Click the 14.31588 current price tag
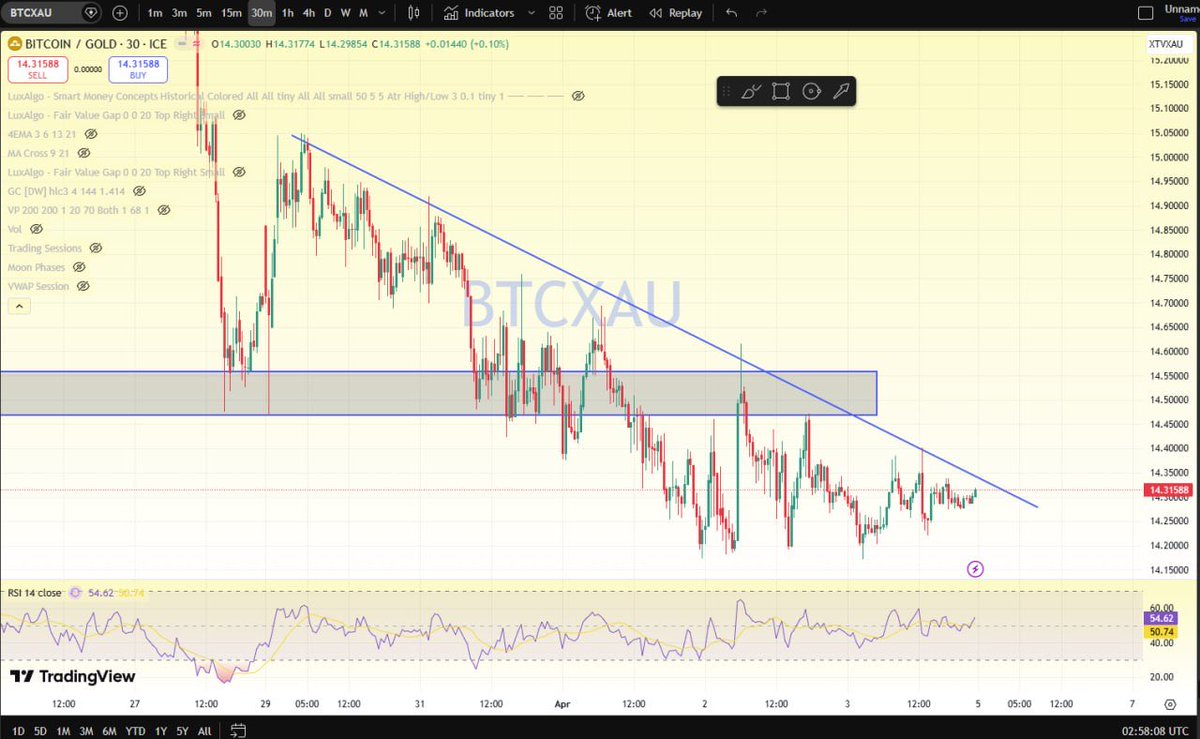 (1168, 490)
